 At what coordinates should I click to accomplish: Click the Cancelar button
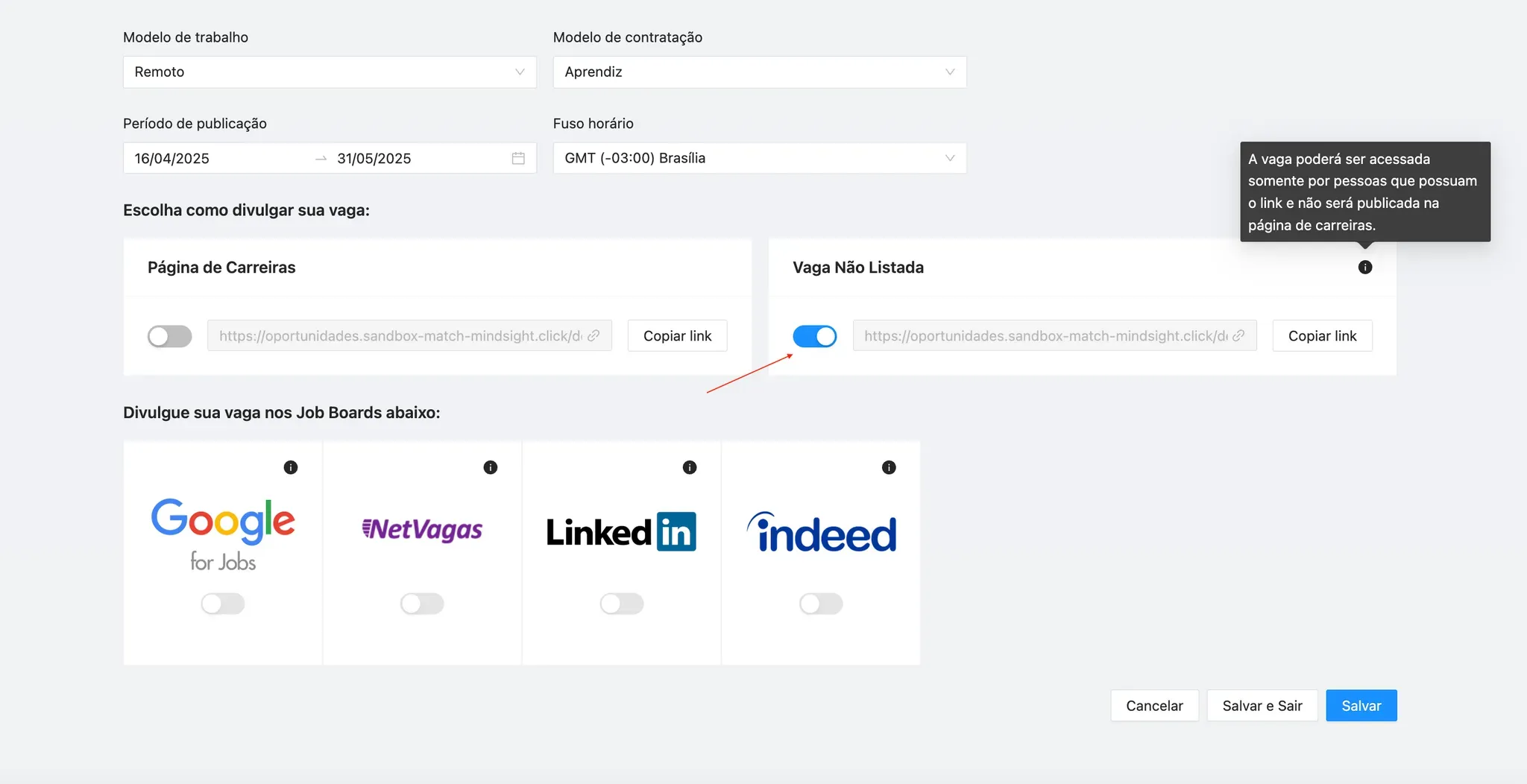(1154, 706)
